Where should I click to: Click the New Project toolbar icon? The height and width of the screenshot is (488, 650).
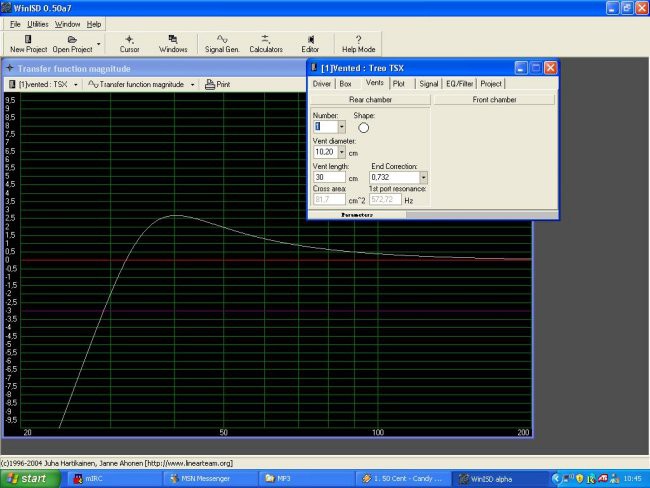pos(28,39)
